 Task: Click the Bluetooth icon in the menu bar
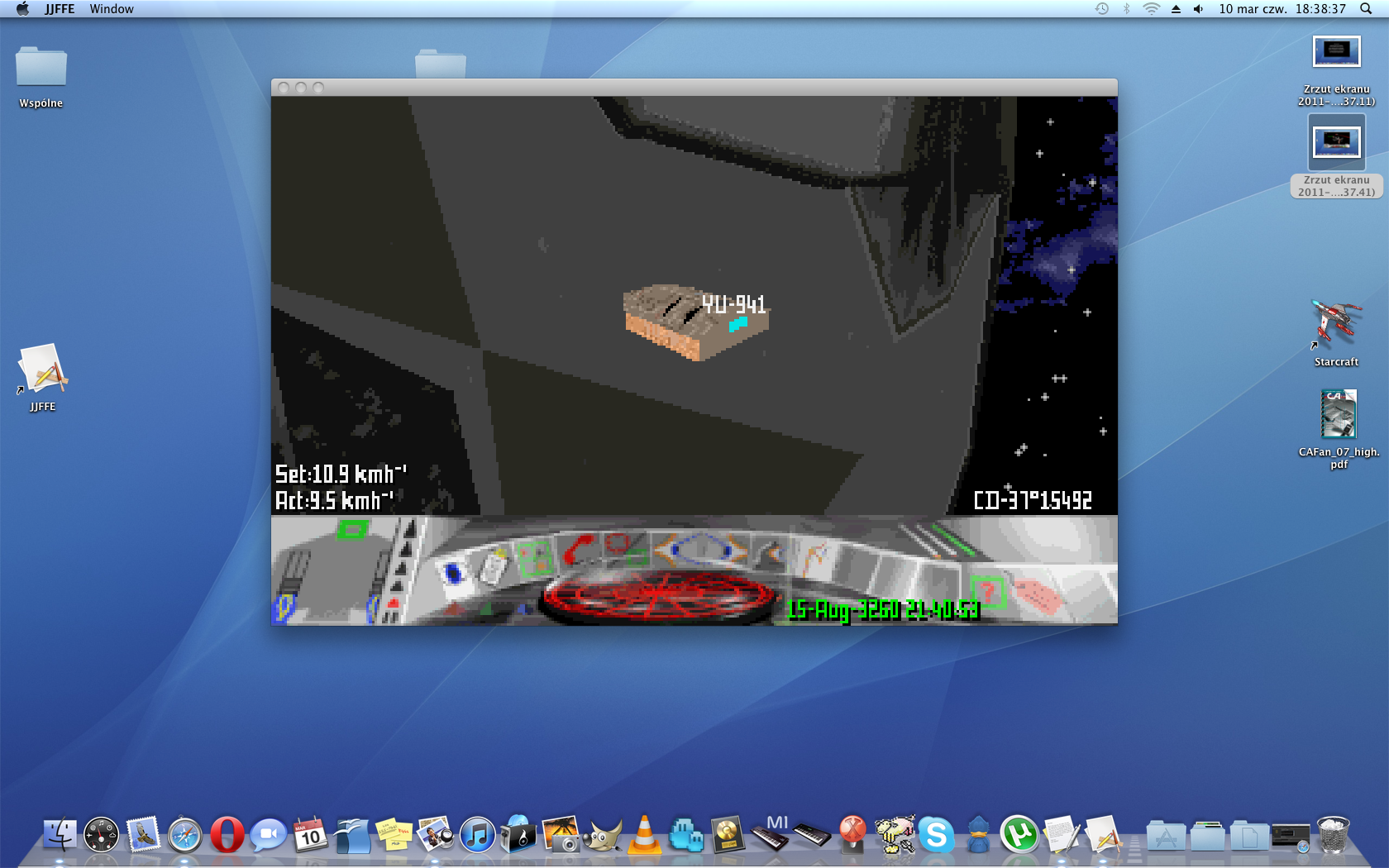[1126, 9]
